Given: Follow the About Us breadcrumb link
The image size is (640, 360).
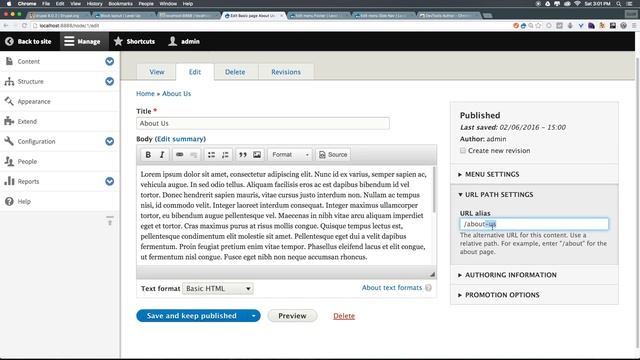Looking at the screenshot, I should 176,93.
